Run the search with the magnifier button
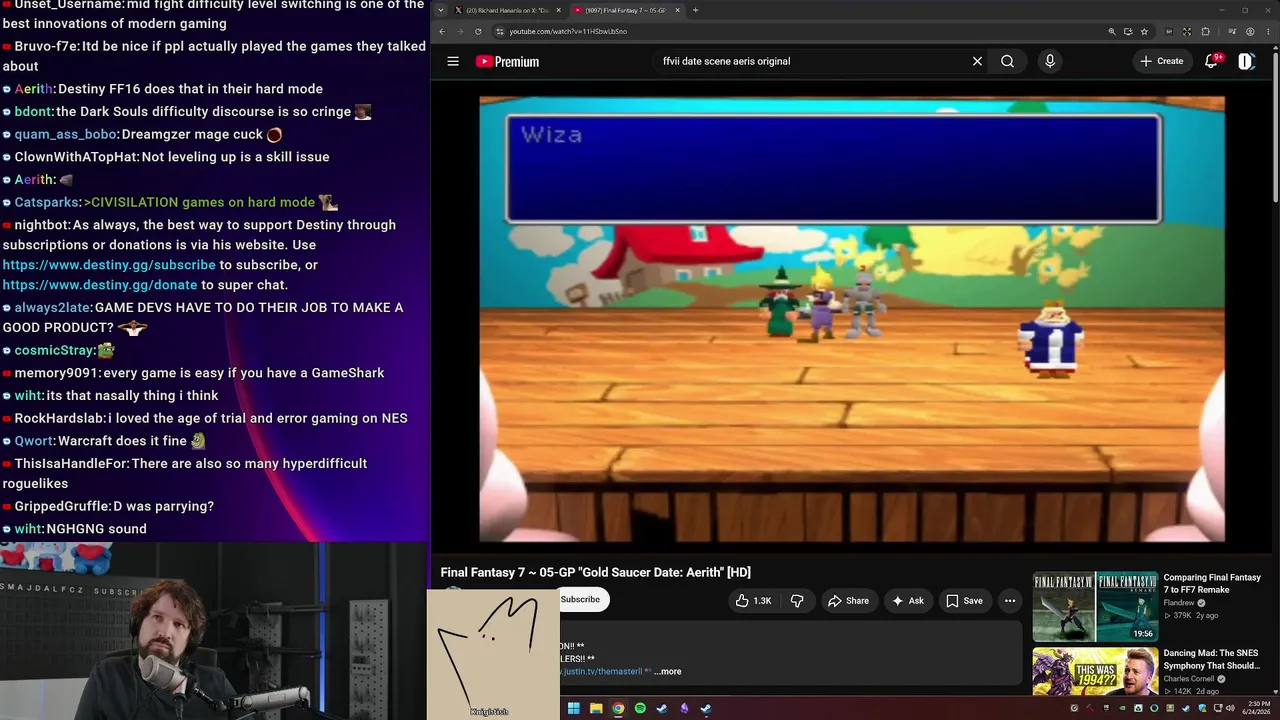 tap(1007, 61)
